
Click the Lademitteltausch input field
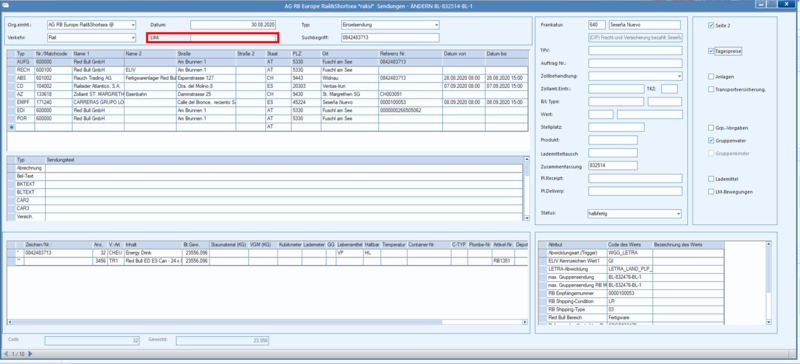click(x=613, y=153)
